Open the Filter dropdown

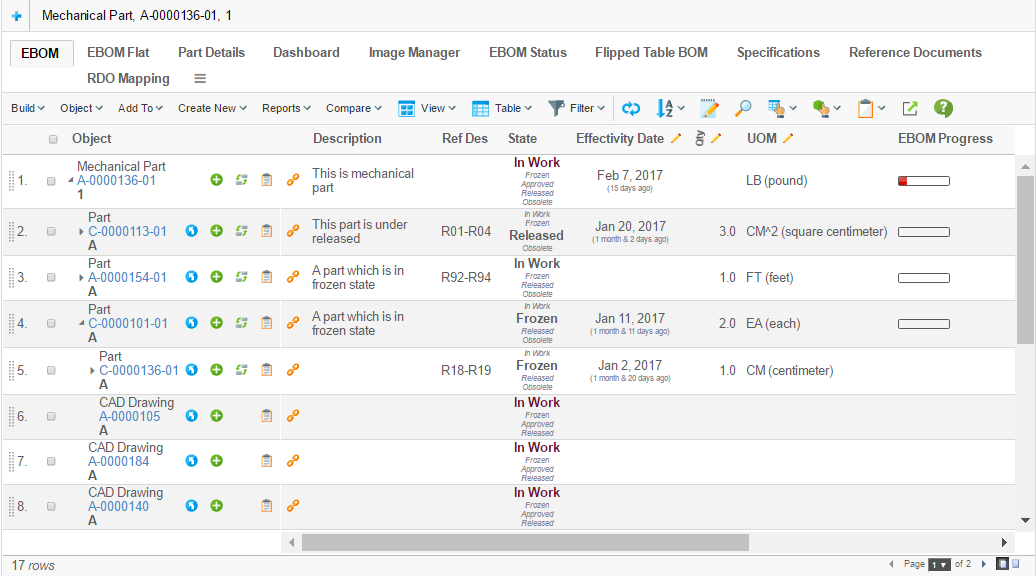click(x=577, y=108)
